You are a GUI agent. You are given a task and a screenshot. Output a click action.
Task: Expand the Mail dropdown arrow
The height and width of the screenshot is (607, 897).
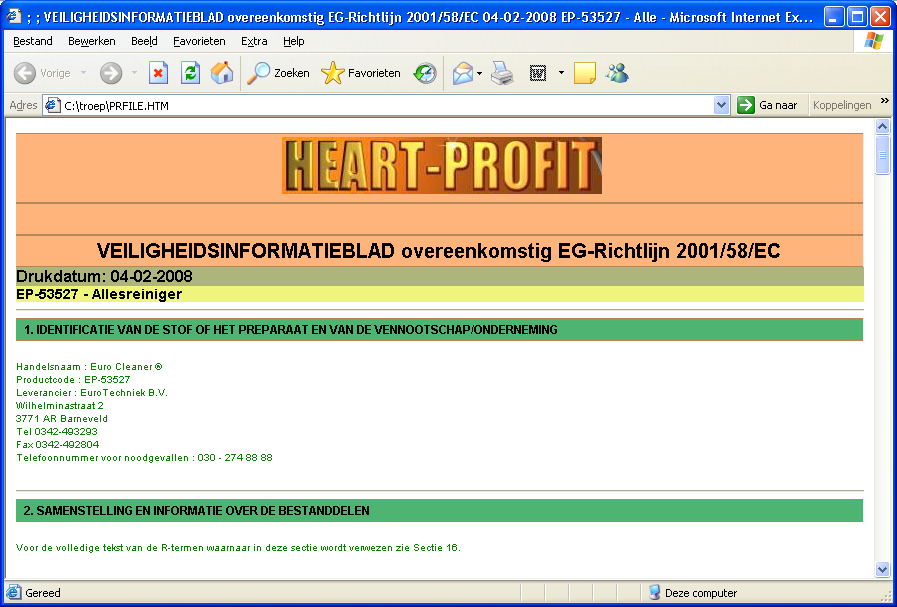479,73
